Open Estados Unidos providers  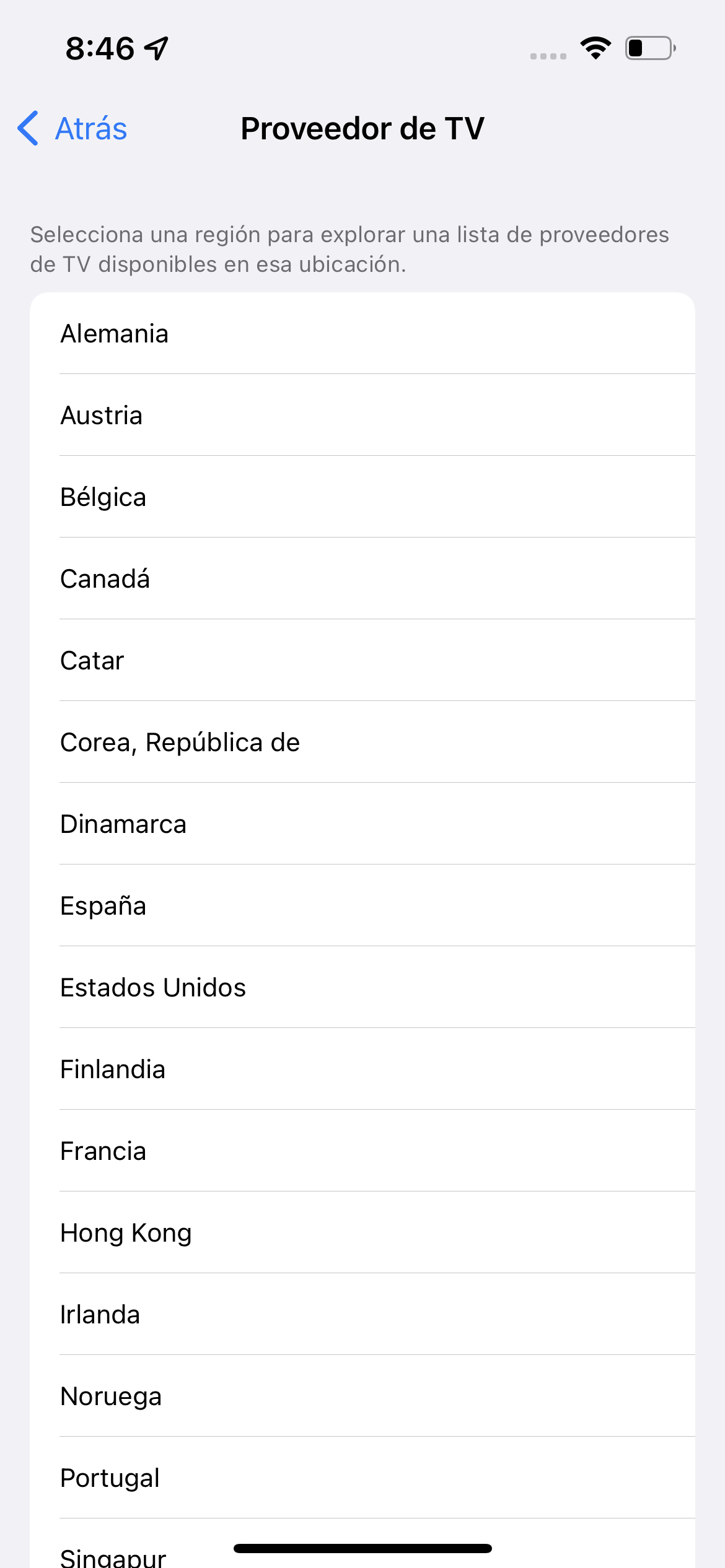[362, 988]
